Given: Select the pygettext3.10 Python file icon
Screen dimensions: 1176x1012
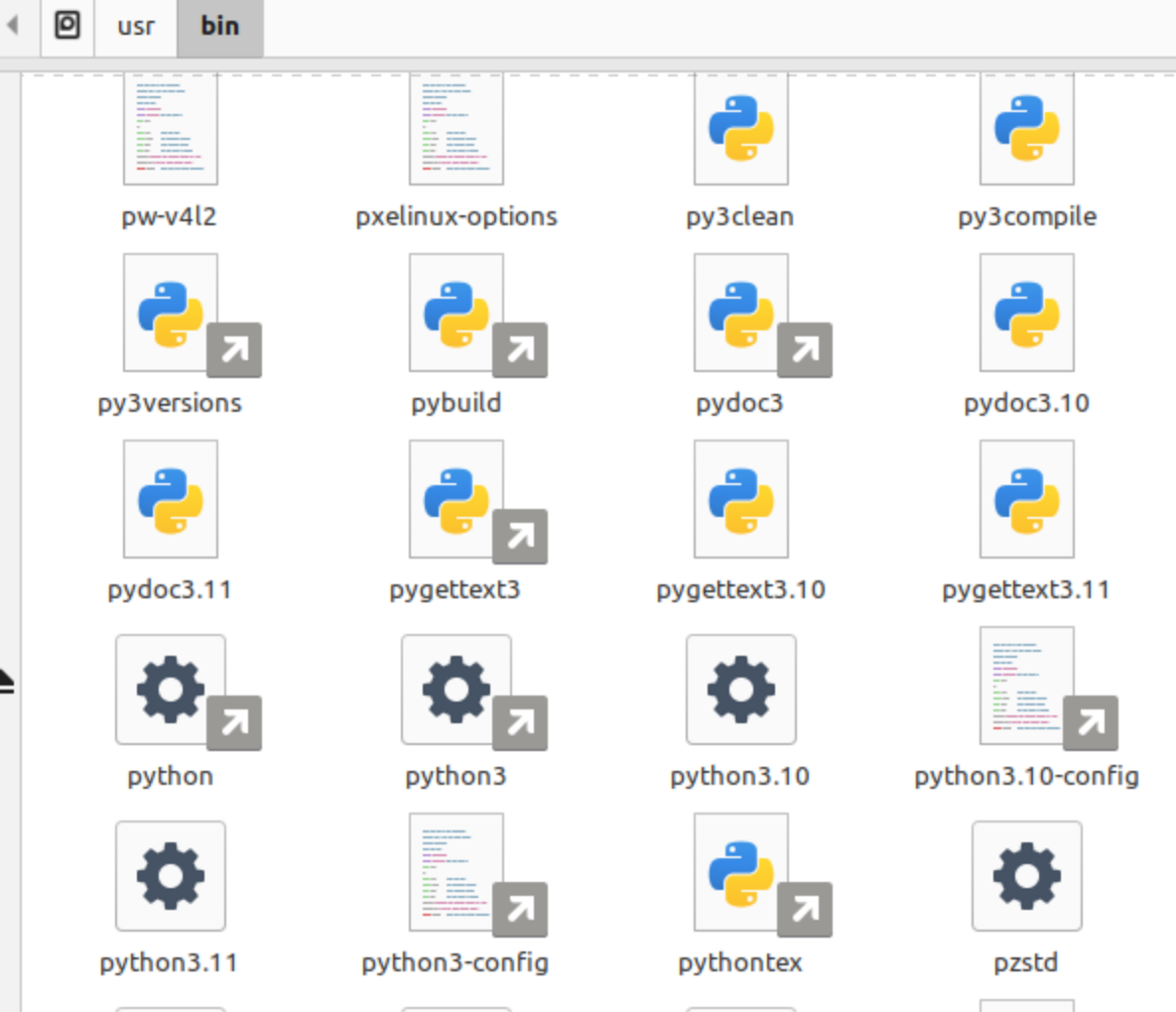Looking at the screenshot, I should tap(741, 499).
